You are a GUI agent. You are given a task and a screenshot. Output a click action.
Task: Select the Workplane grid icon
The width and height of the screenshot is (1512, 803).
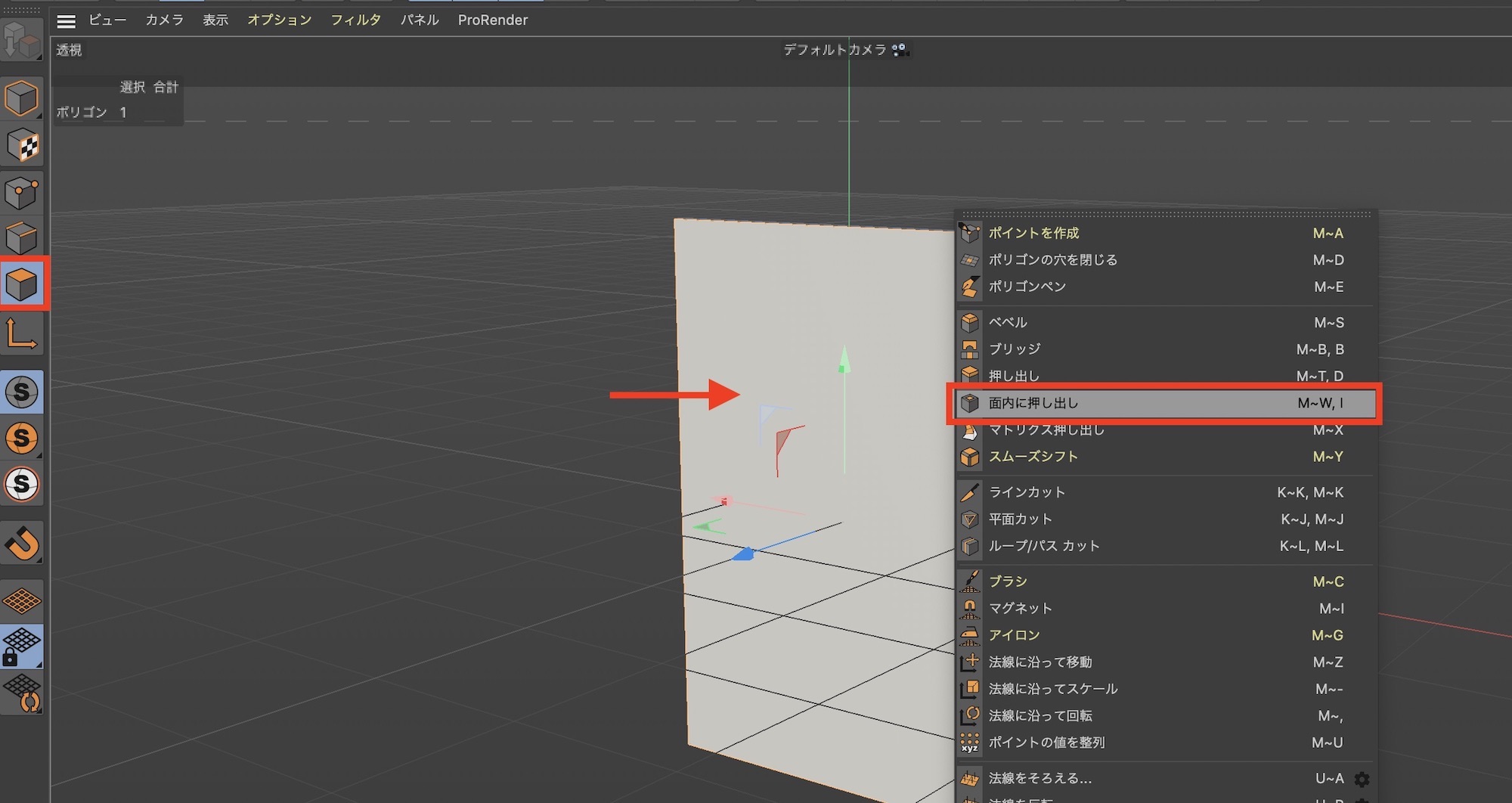click(22, 601)
